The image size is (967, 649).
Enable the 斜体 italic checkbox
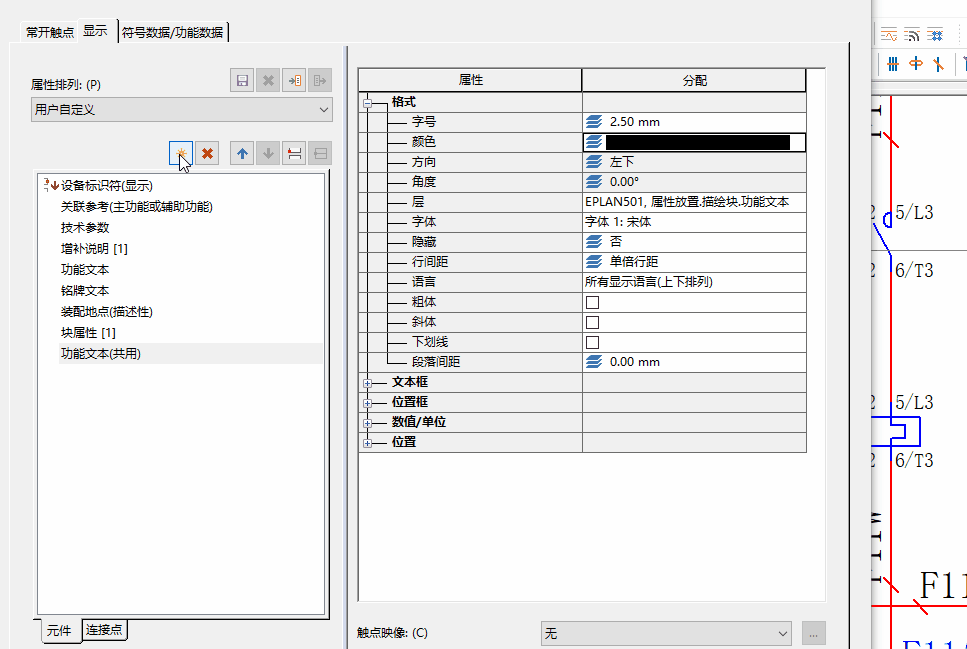tap(592, 322)
